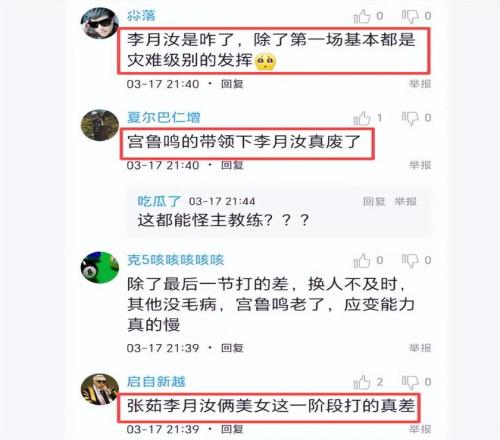Image resolution: width=500 pixels, height=440 pixels.
Task: Open the username link 克5咳咳咳咳咳
Action: tap(175, 260)
